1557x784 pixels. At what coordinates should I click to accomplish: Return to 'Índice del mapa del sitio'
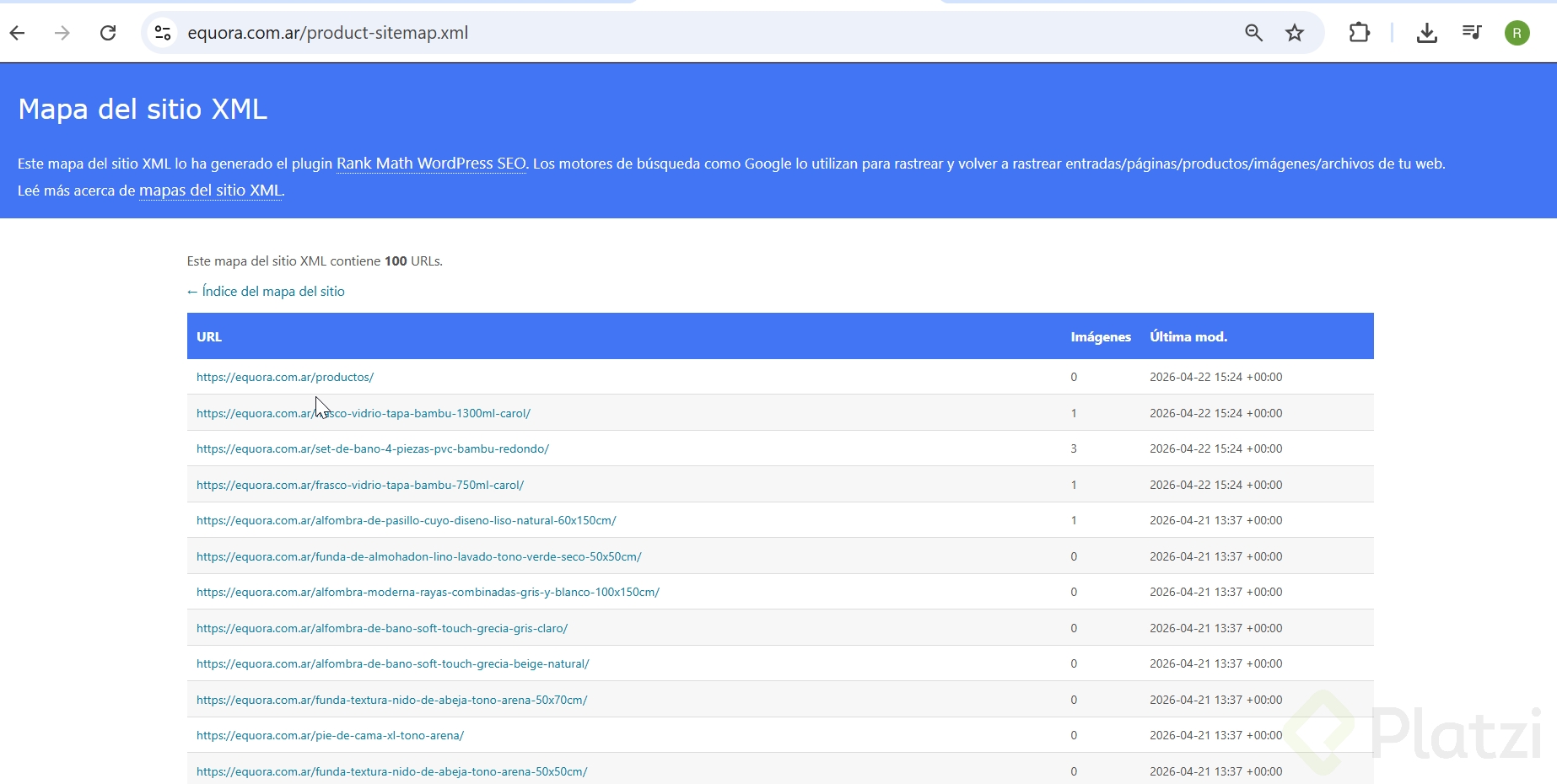(266, 292)
